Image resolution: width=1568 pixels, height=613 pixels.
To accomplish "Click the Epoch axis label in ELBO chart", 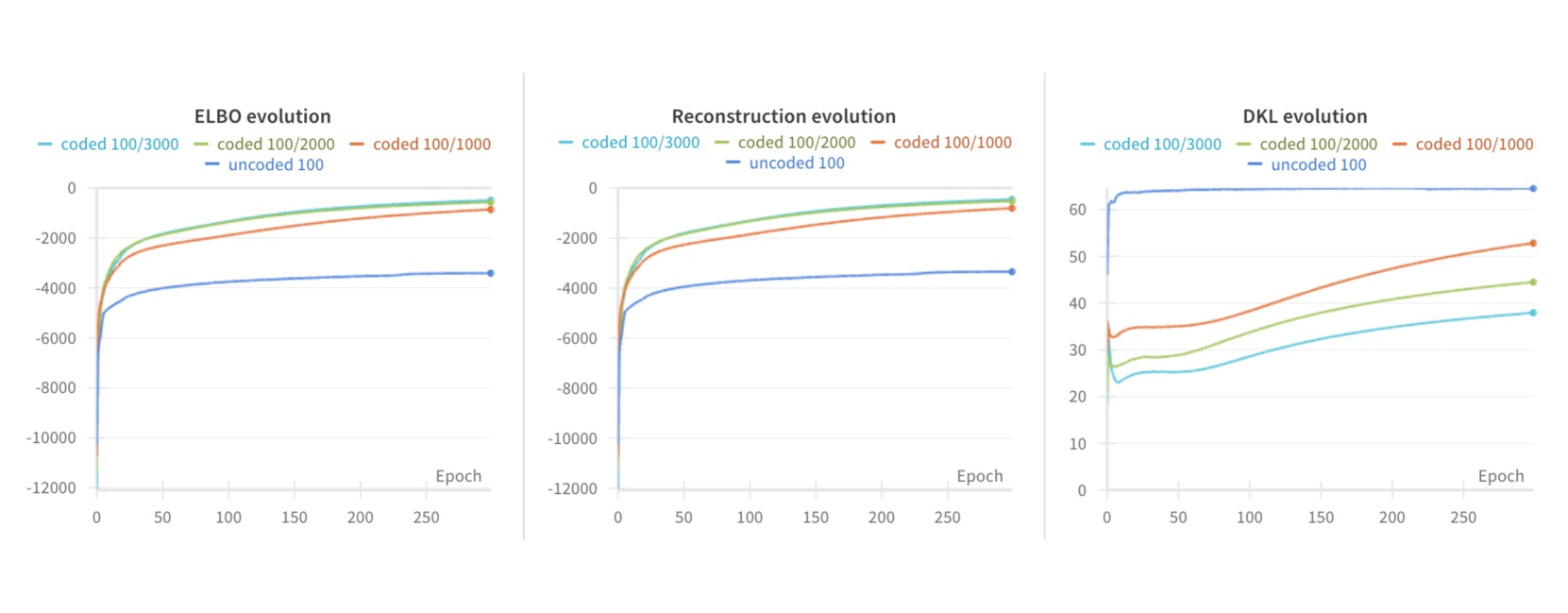I will pyautogui.click(x=458, y=476).
